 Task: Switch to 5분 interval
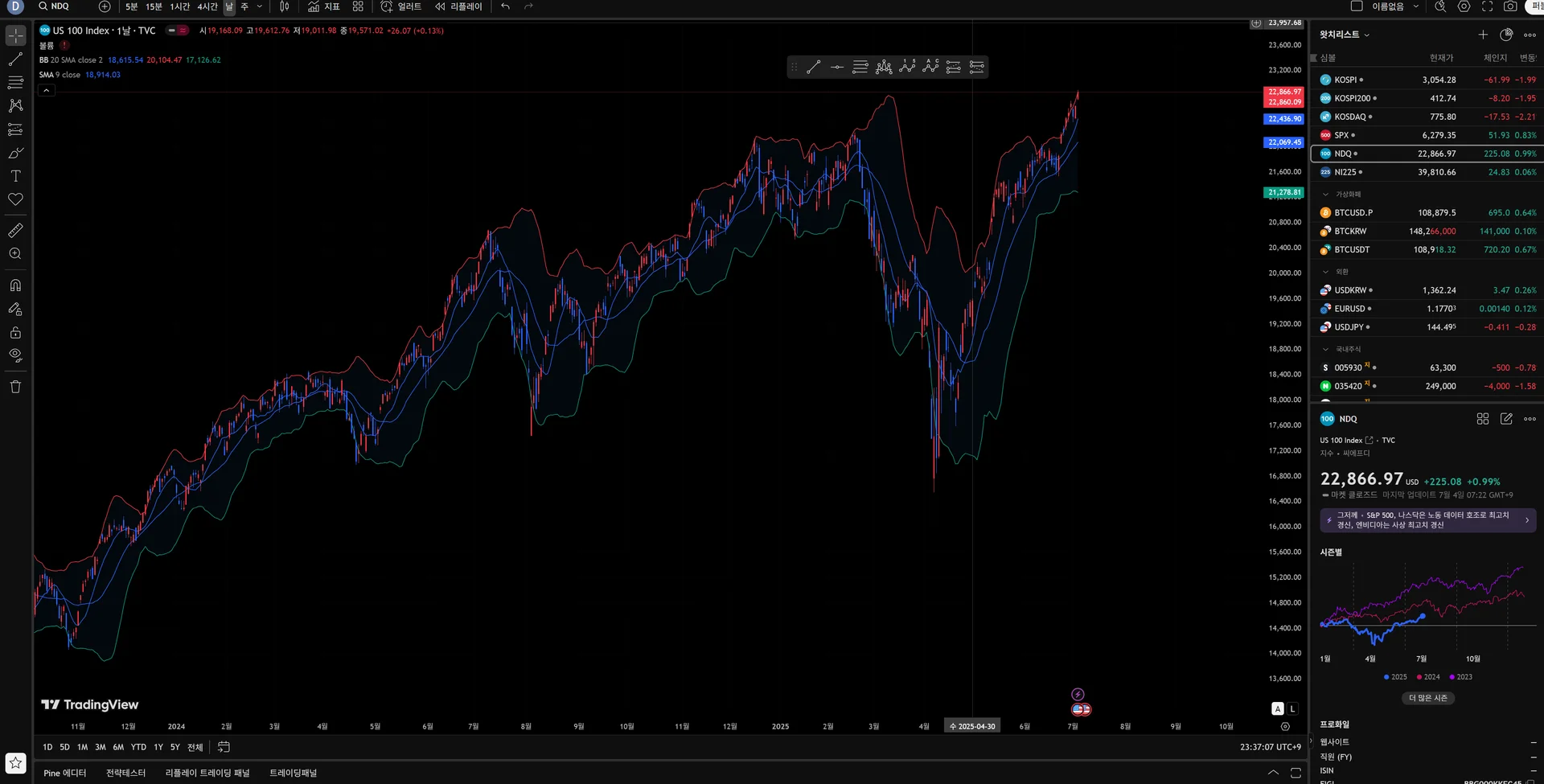[131, 6]
